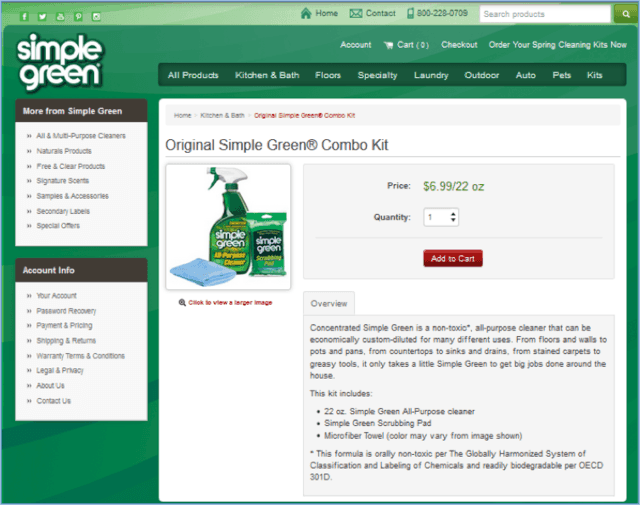Screen dimensions: 640x505
Task: Open the Auto menu
Action: point(526,75)
